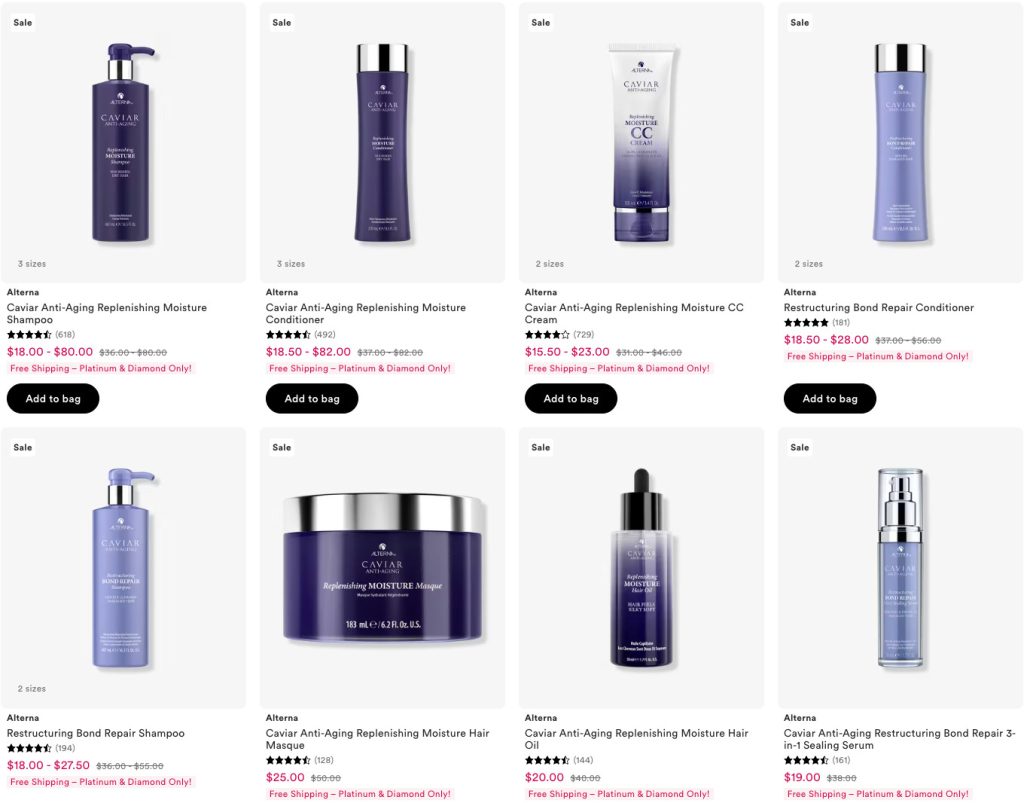Add Caviar Replenishing Moisture Shampoo to bag
The image size is (1024, 803).
tap(53, 398)
